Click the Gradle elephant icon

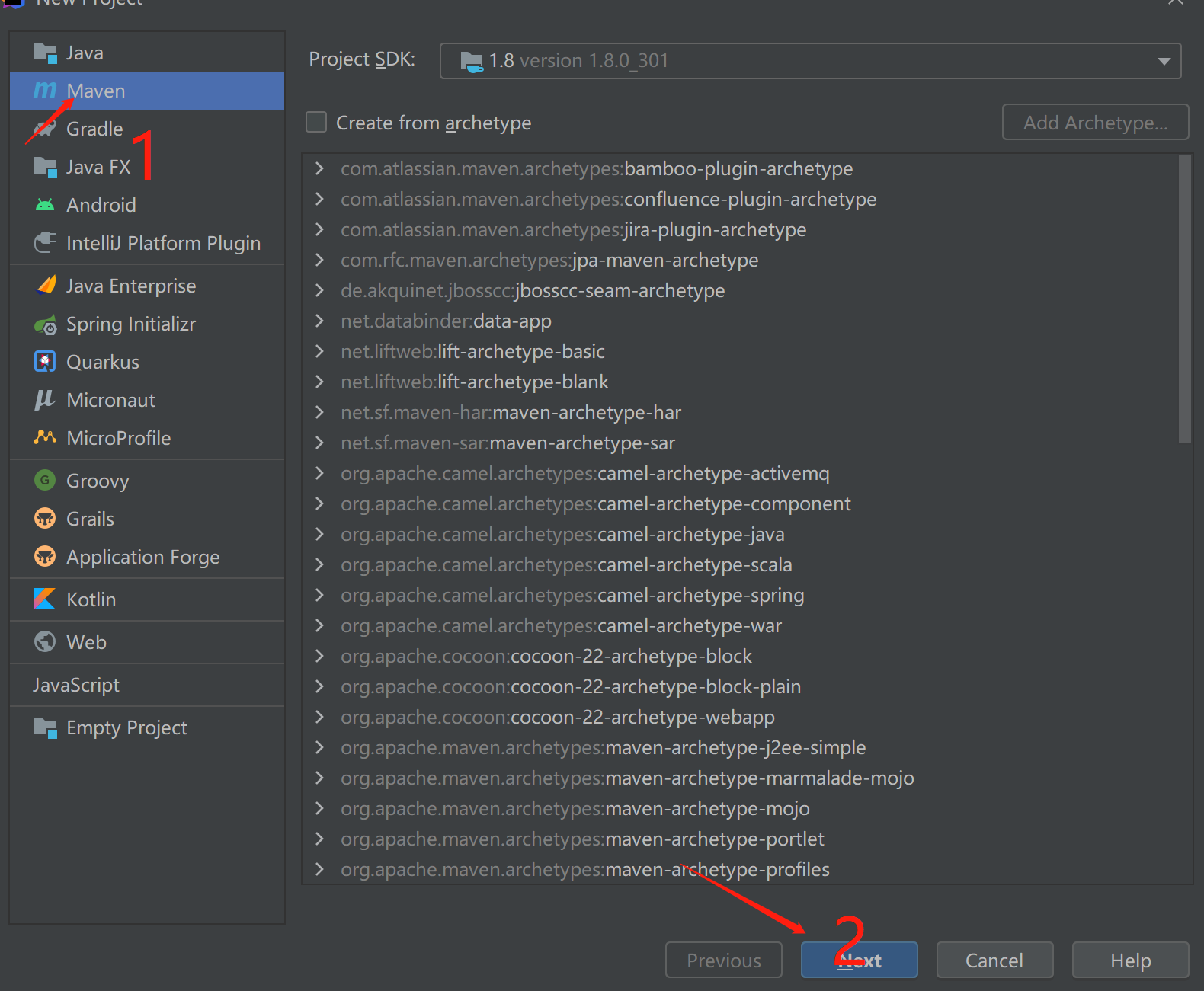click(45, 129)
